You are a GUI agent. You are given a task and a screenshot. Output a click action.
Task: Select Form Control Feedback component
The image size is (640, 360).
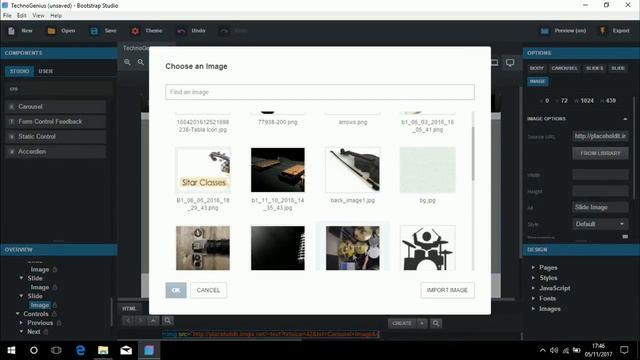[56, 122]
